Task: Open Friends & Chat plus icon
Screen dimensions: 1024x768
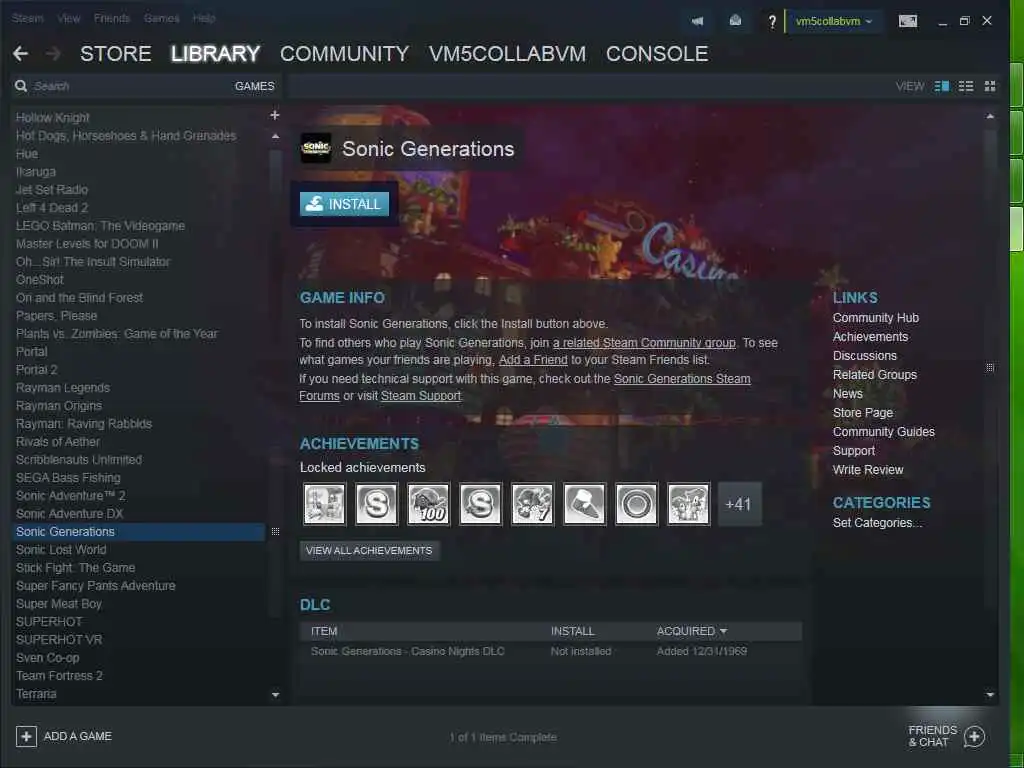Action: pos(974,737)
